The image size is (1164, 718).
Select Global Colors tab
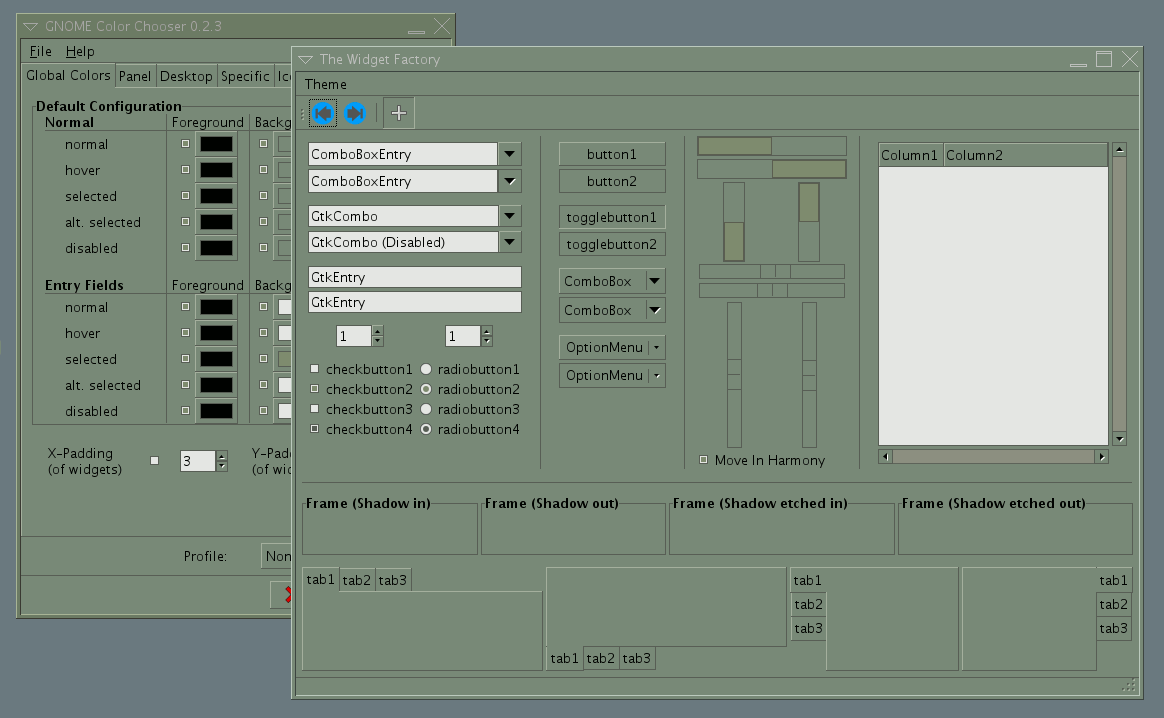tap(68, 75)
